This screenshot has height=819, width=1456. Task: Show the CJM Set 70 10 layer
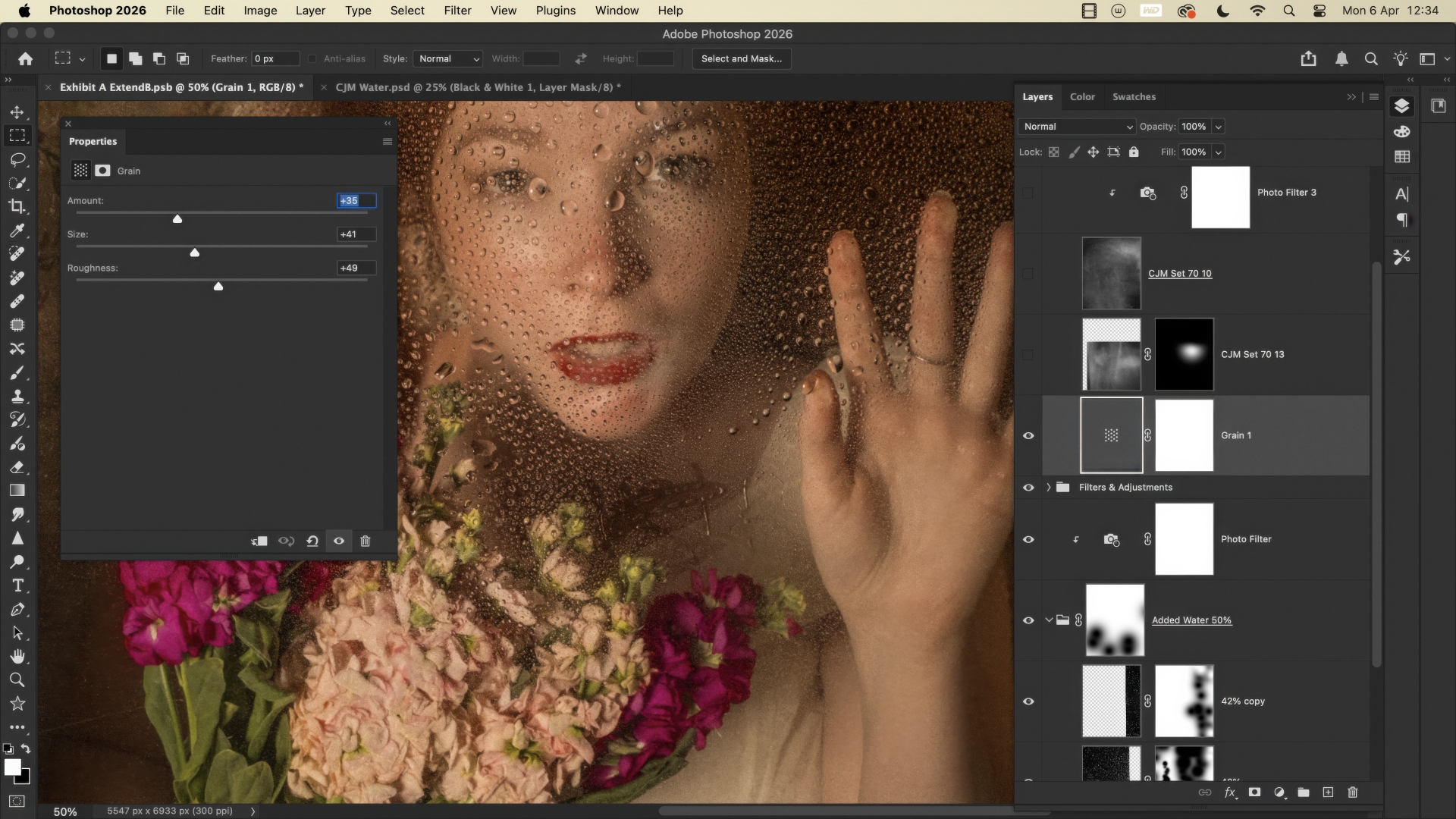[1028, 273]
